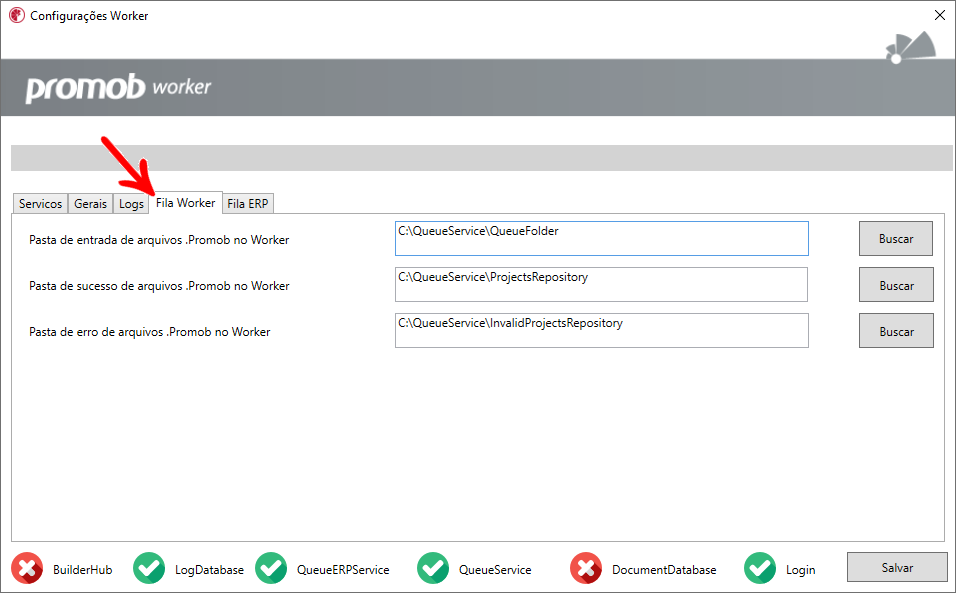
Task: Click the DocumentDatabase red error icon
Action: coord(586,568)
